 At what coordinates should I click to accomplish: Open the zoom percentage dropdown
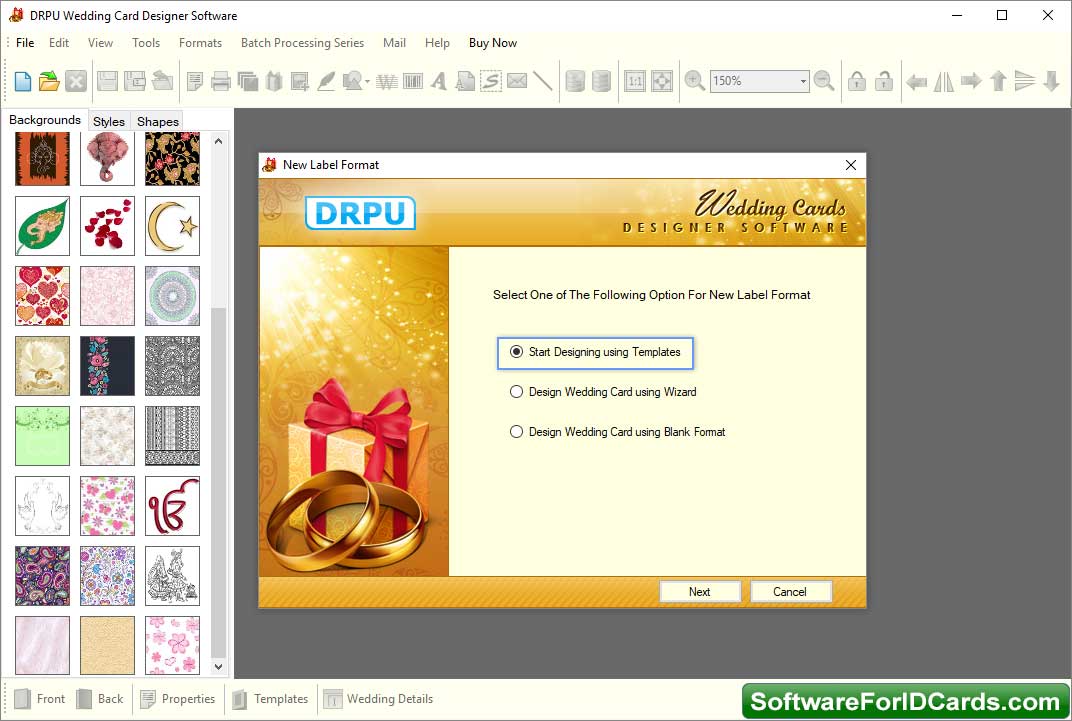[803, 81]
